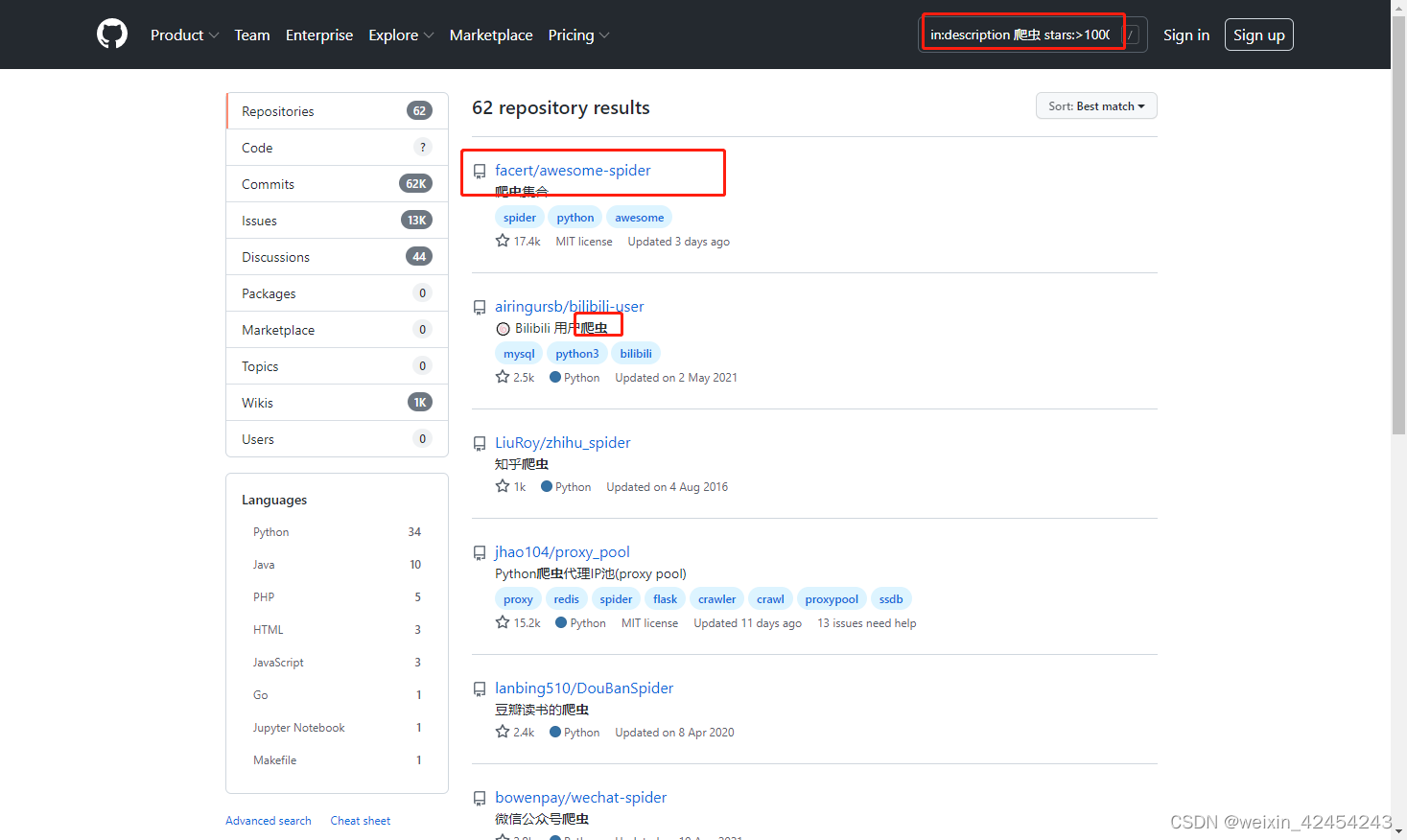The height and width of the screenshot is (840, 1407).
Task: Click repository icon next to facert/awesome-spider
Action: point(480,172)
